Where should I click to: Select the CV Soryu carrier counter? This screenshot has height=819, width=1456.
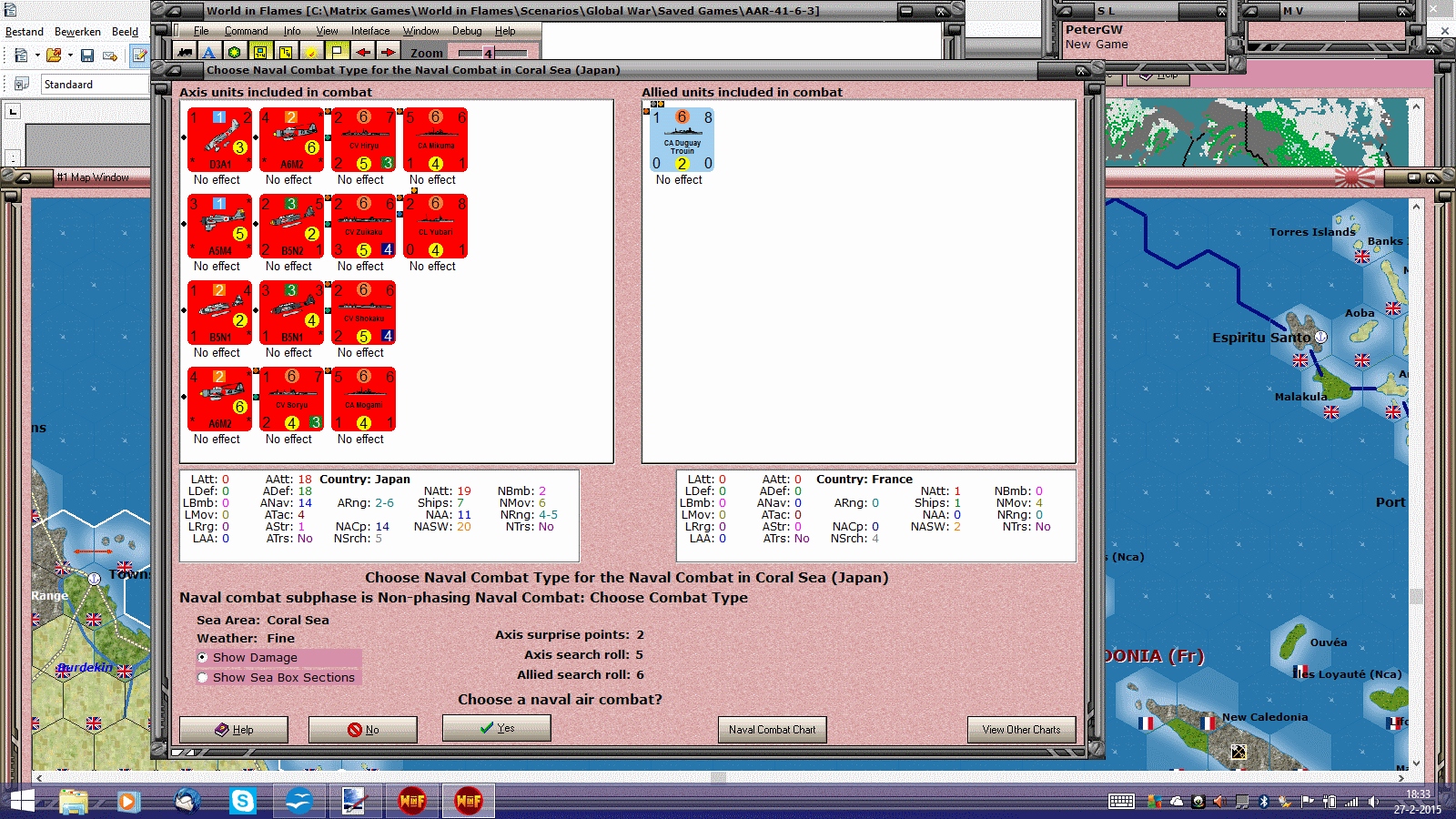coord(291,399)
